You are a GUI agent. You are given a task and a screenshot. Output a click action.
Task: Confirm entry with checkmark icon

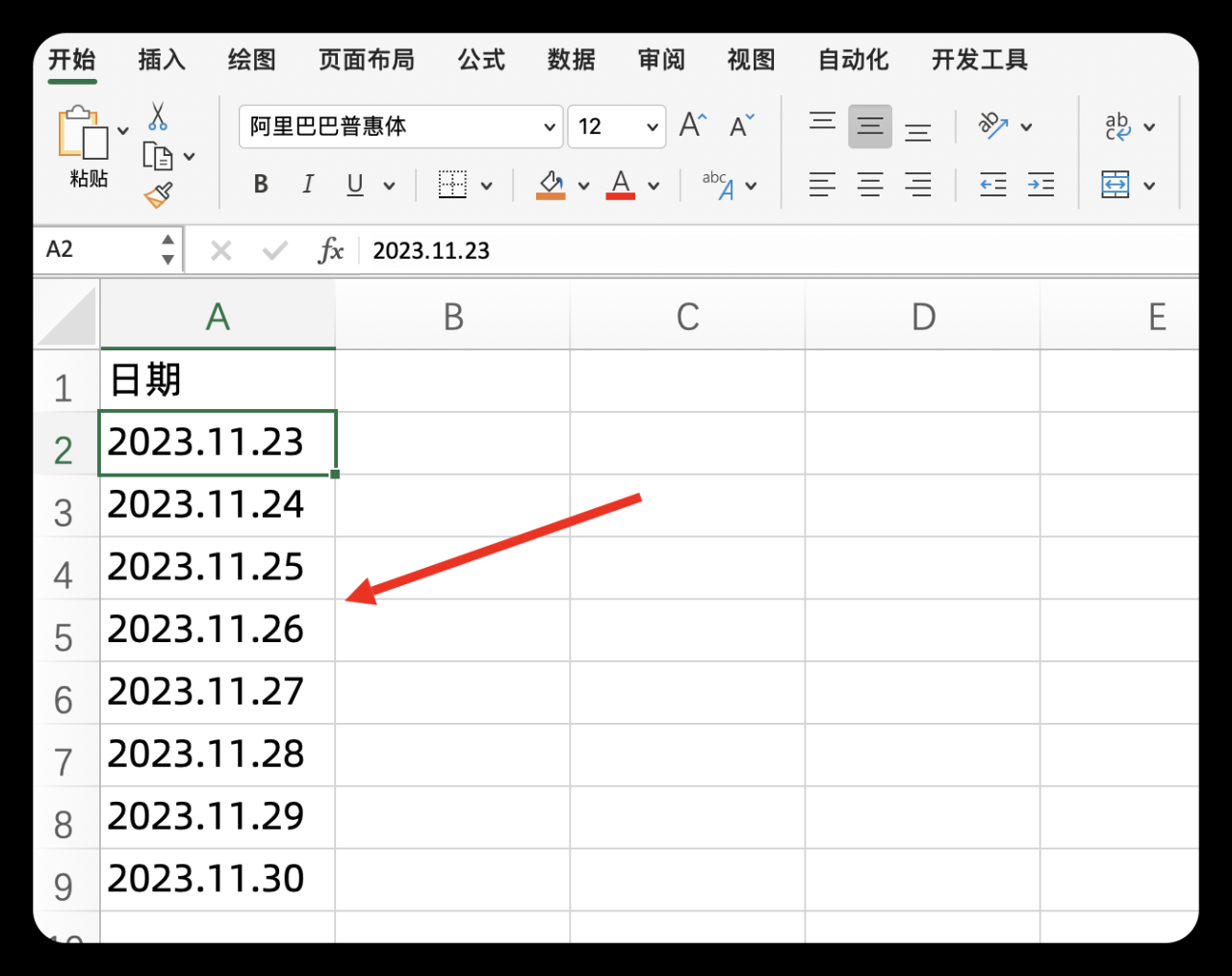275,251
